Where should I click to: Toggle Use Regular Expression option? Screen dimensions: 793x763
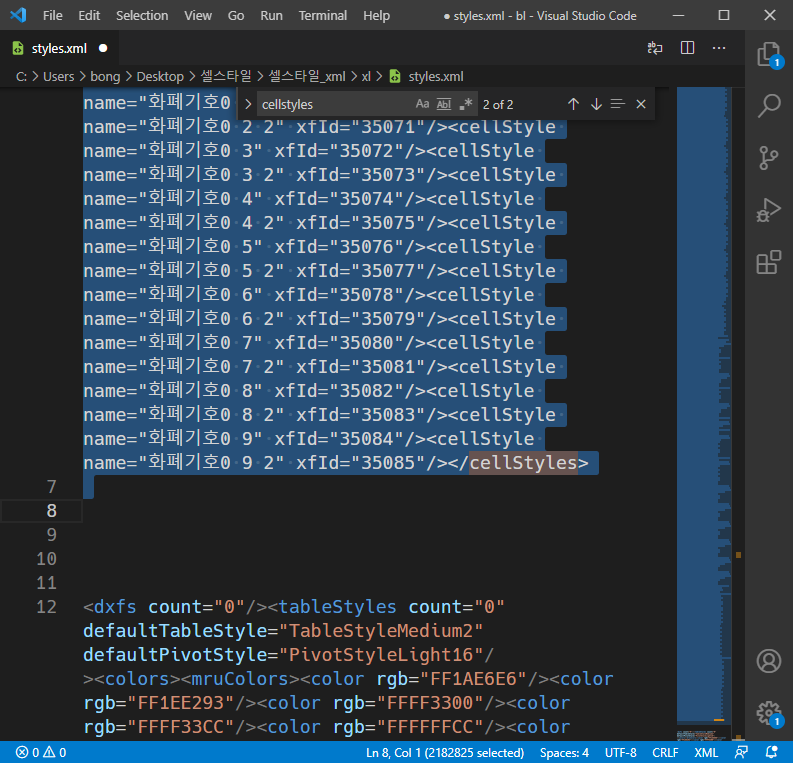pyautogui.click(x=465, y=104)
